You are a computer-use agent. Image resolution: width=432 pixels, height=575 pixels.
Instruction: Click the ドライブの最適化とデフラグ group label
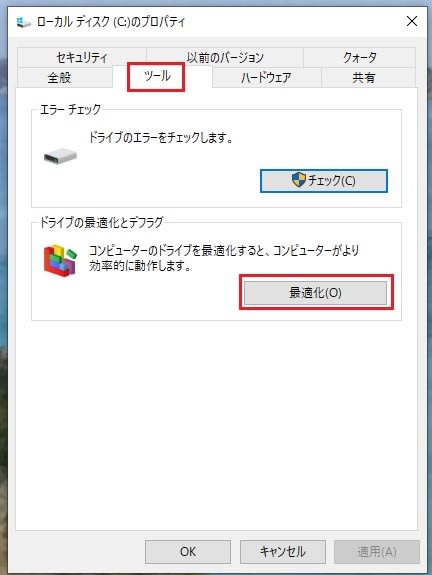coord(101,222)
